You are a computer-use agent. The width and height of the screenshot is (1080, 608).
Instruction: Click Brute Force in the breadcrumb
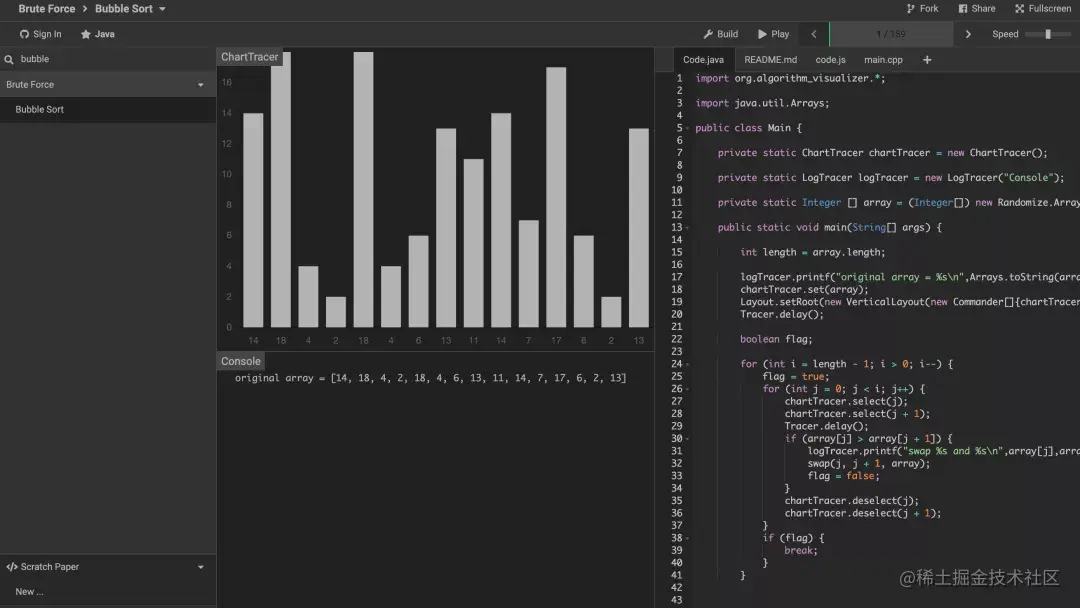click(x=47, y=9)
